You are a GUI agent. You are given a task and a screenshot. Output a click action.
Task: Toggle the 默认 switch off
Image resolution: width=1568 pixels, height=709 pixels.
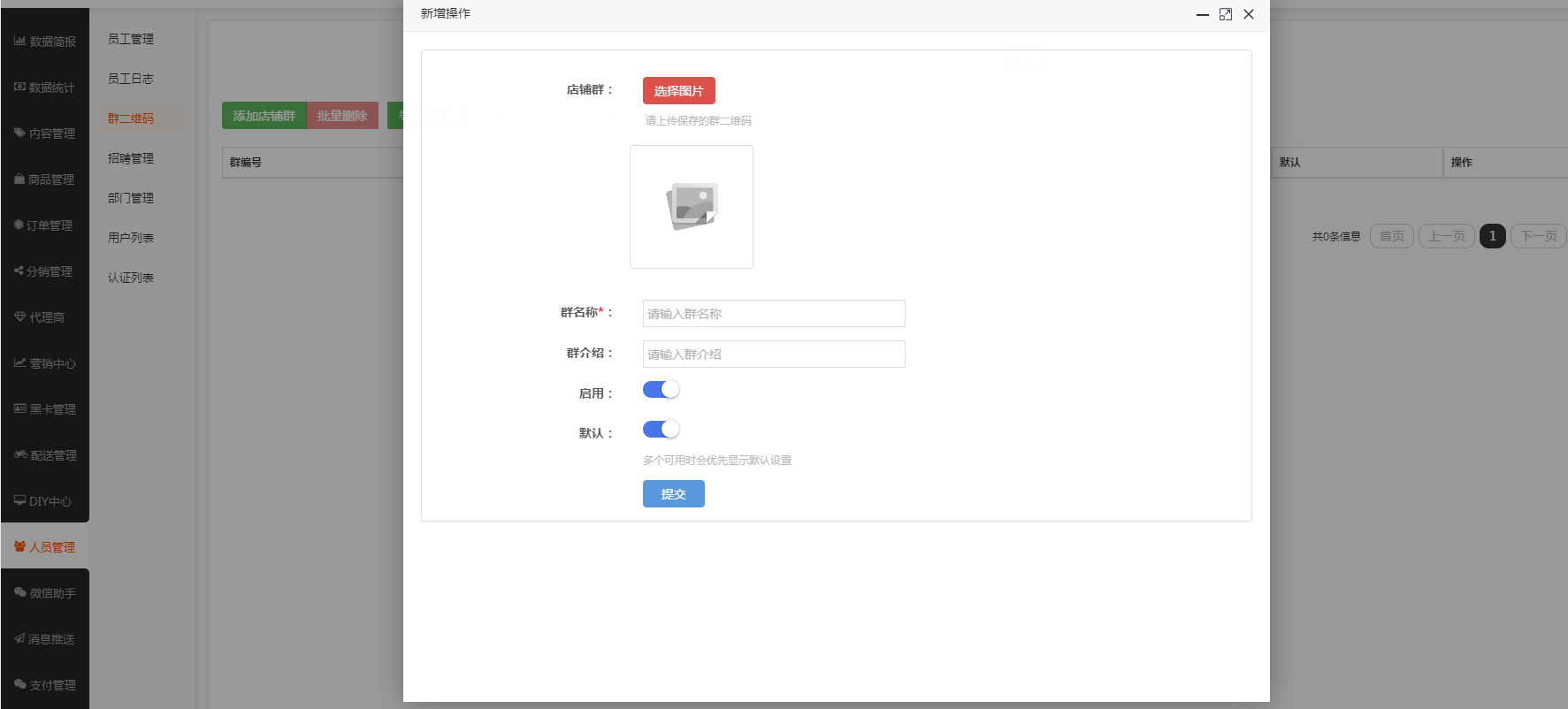(x=661, y=430)
